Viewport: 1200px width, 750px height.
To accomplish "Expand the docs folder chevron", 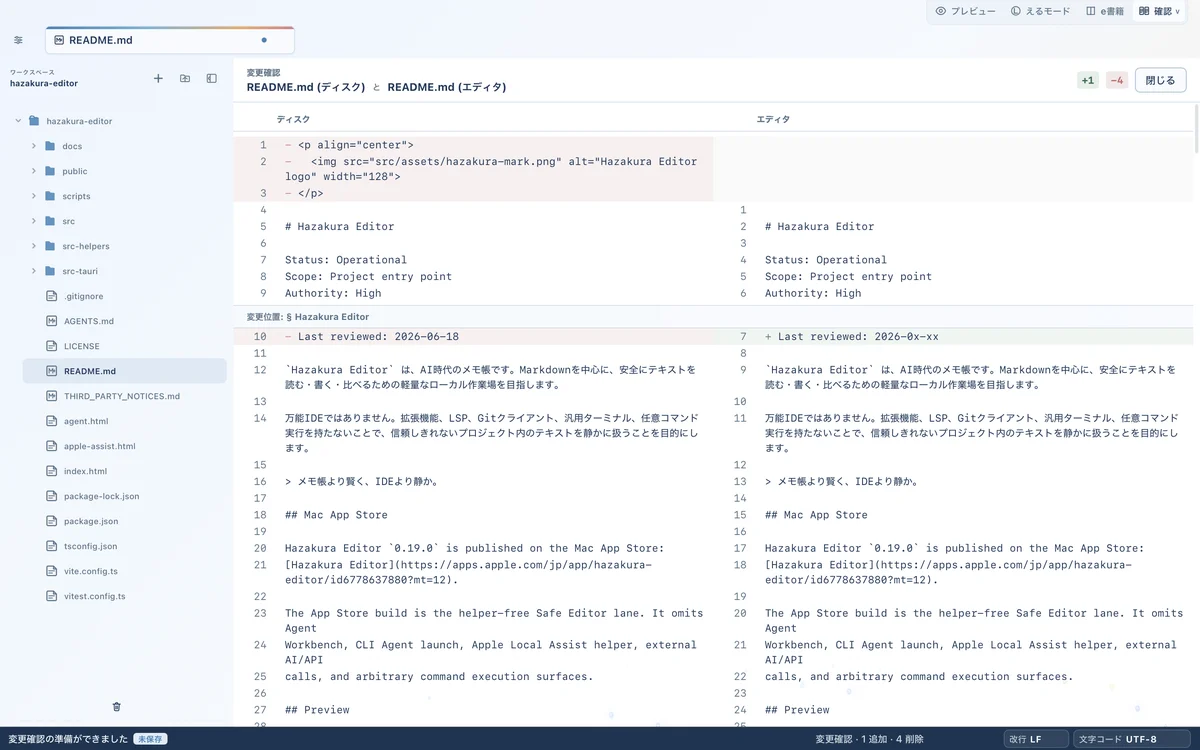I will tap(34, 146).
